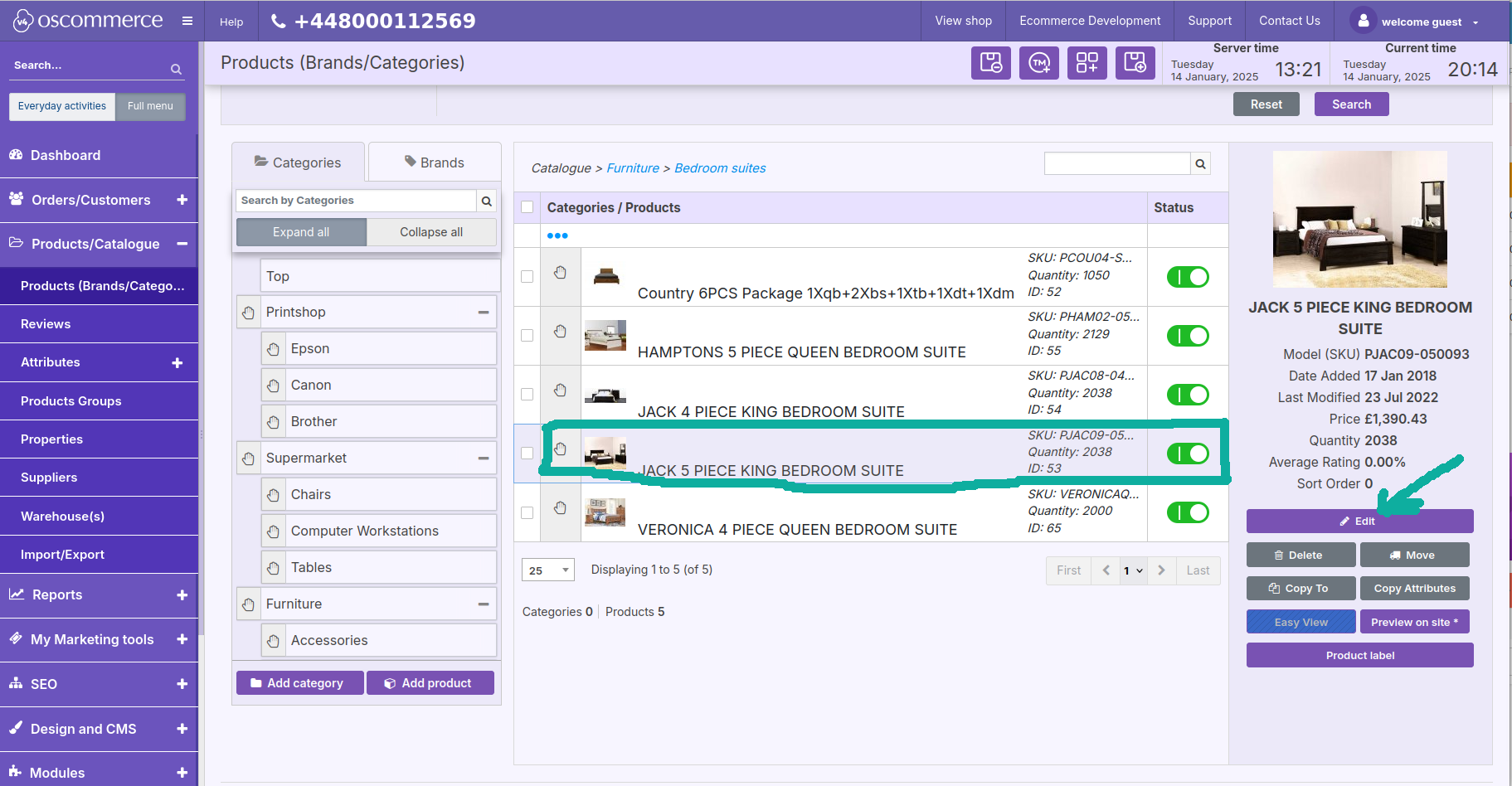The image size is (1512, 786).
Task: Click the drag handle icon for Furniture
Action: [248, 604]
